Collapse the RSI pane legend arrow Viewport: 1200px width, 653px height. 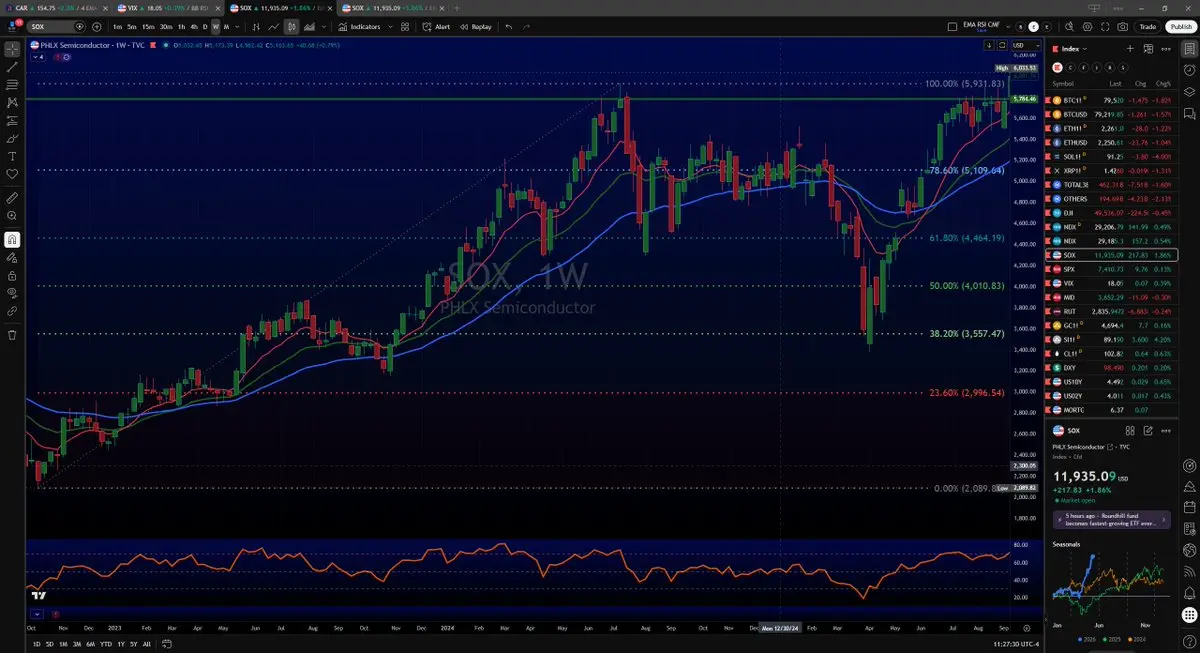37,613
